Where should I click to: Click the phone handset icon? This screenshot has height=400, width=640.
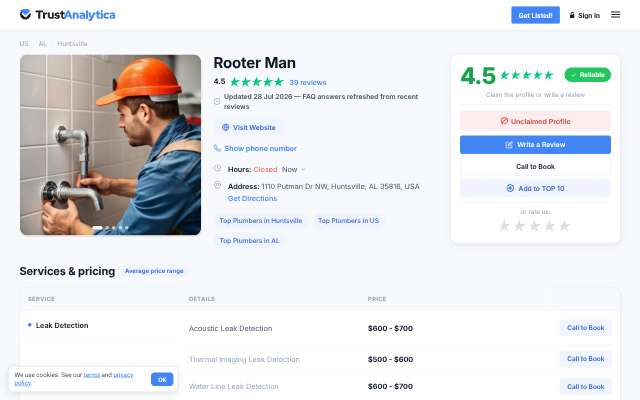[217, 148]
